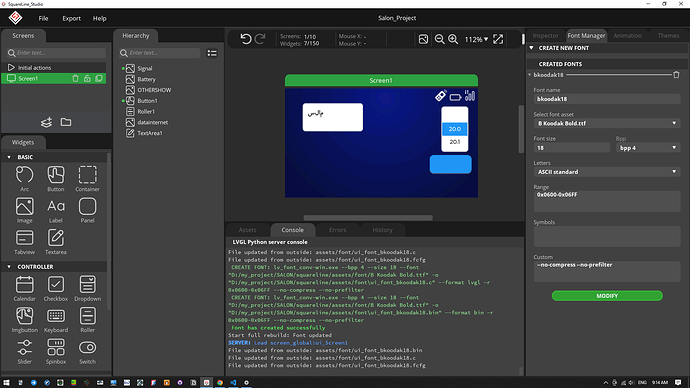Screen dimensions: 690x388
Task: Select the Roller widget
Action: 87,320
